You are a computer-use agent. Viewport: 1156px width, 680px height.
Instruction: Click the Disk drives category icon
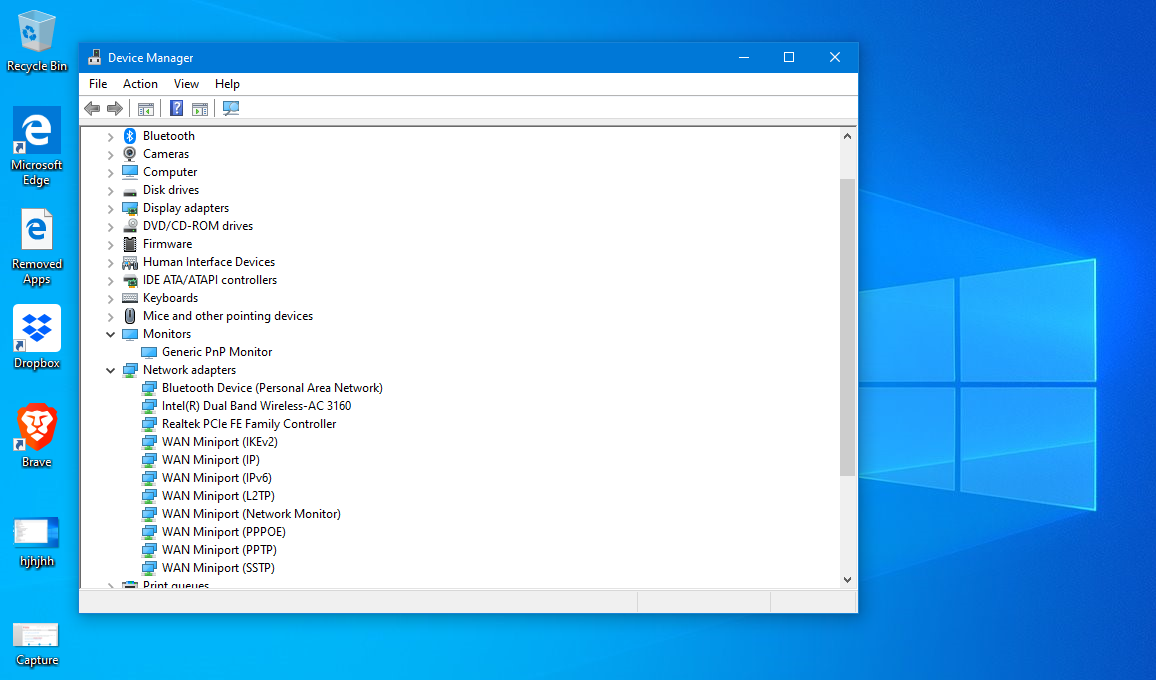(130, 190)
